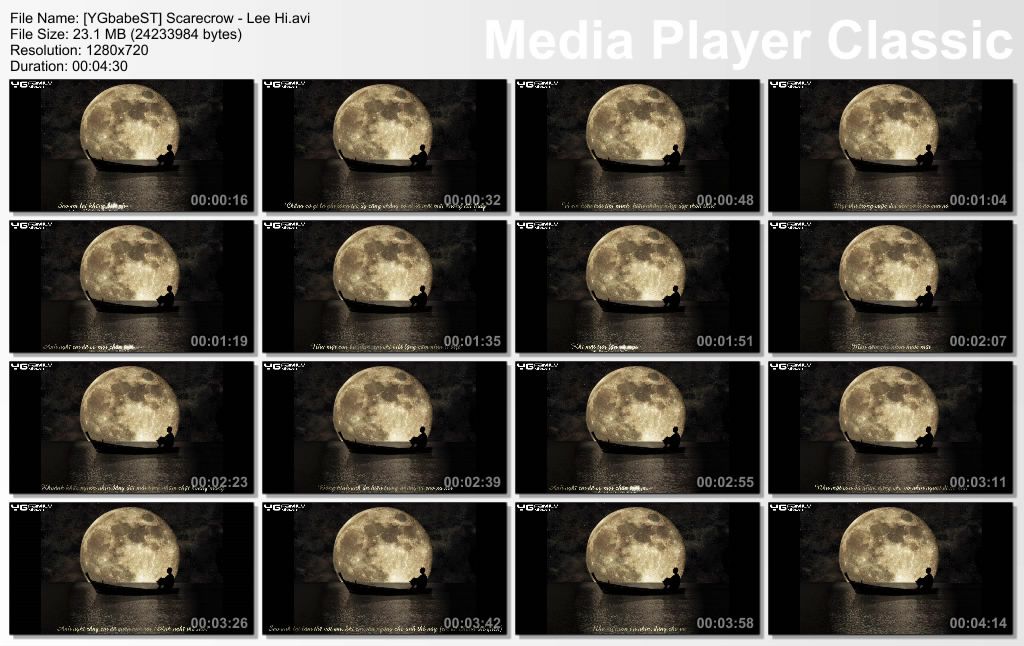1024x646 pixels.
Task: Choose the thumbnail with timestamp 00:03:26
Action: click(x=131, y=568)
